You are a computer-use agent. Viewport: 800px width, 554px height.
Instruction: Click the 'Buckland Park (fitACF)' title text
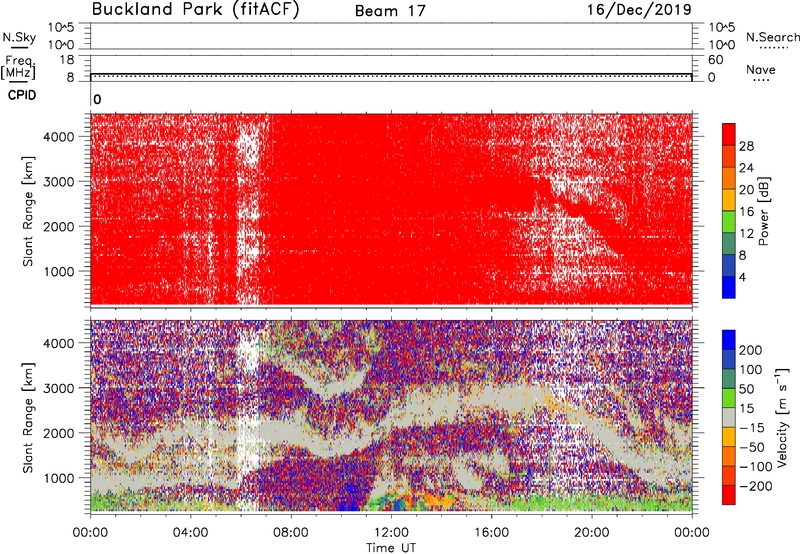pos(195,9)
